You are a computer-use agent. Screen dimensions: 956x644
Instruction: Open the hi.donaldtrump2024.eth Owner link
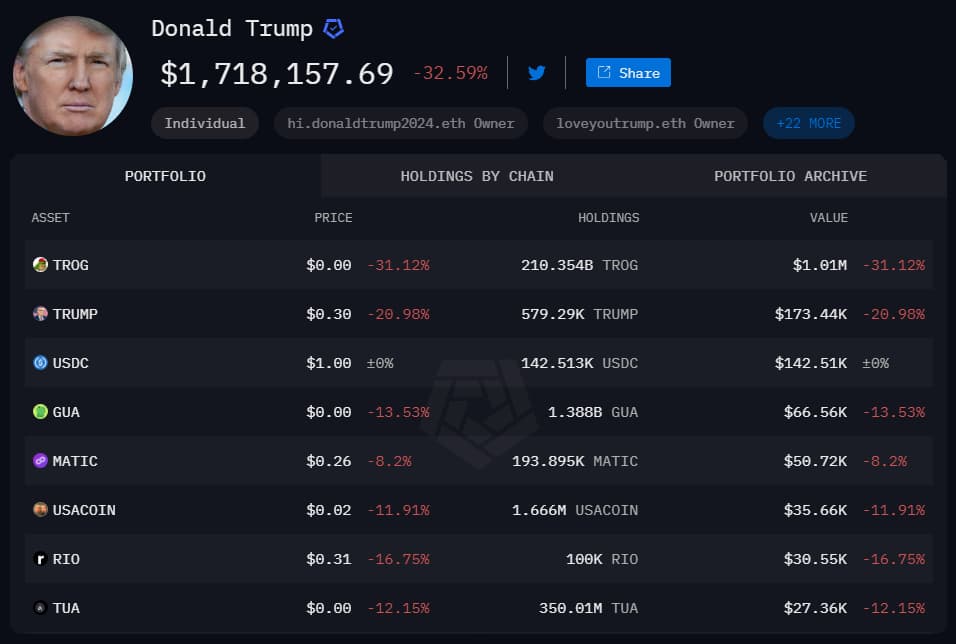[x=400, y=122]
